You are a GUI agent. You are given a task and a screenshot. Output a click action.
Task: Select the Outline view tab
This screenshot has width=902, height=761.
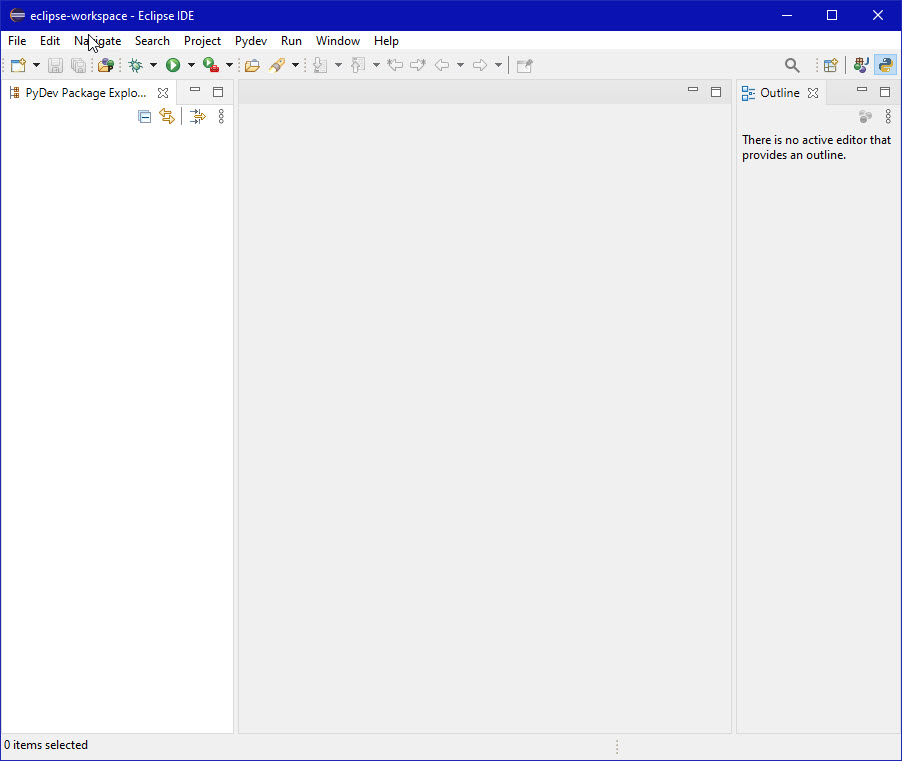pyautogui.click(x=779, y=93)
